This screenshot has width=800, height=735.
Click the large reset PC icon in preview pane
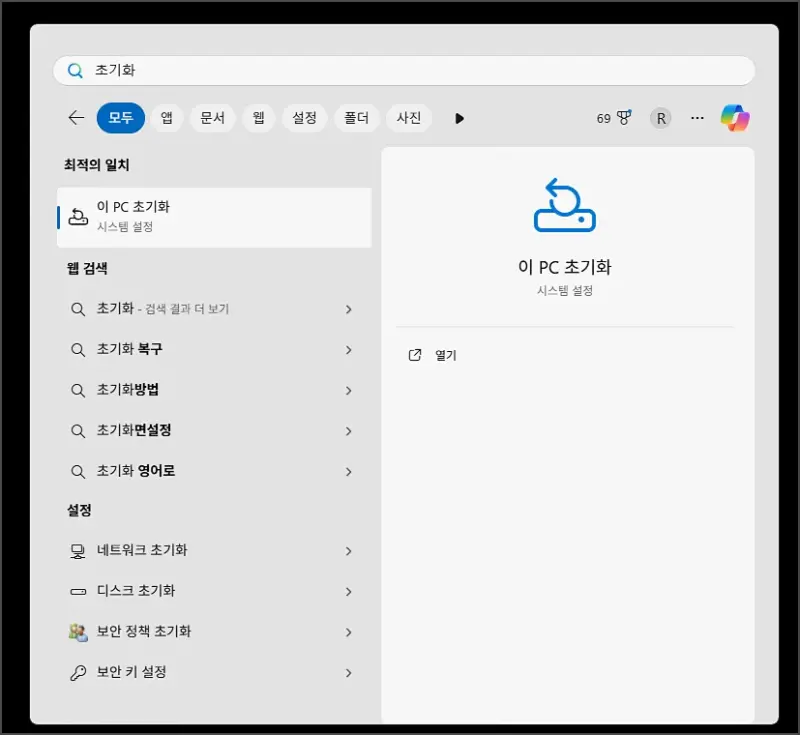pos(565,205)
